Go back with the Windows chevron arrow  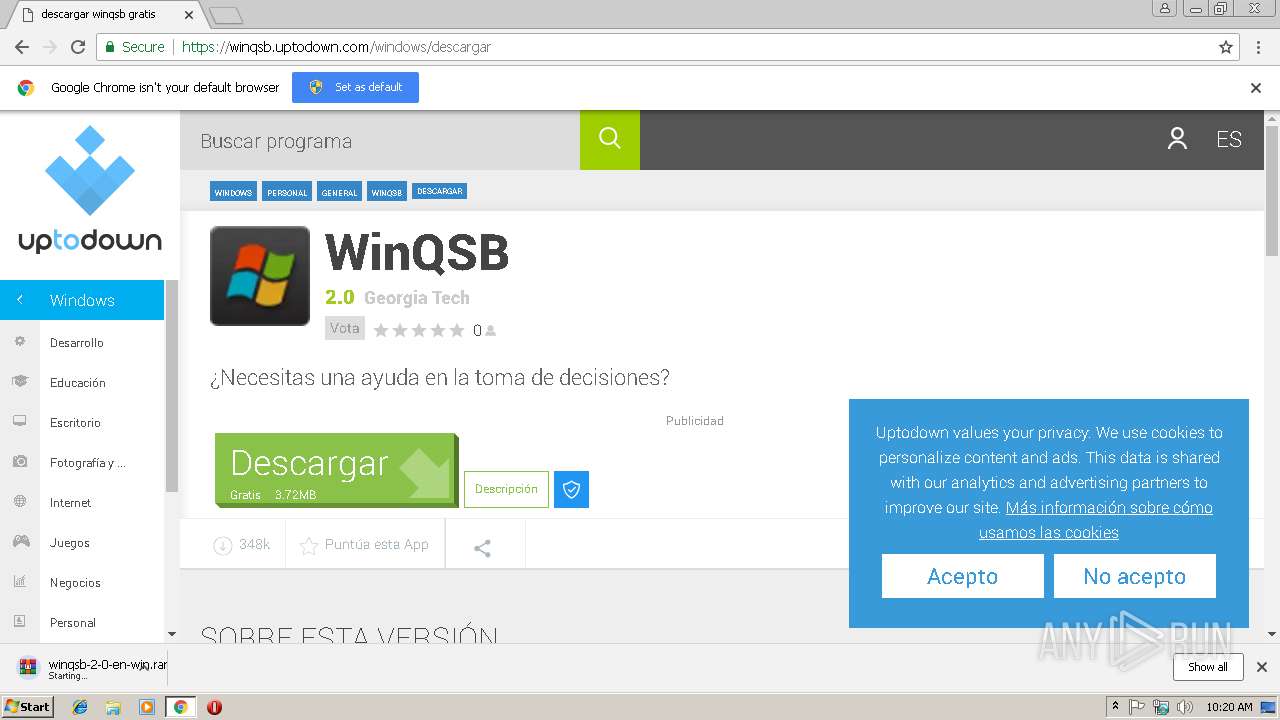tap(19, 300)
